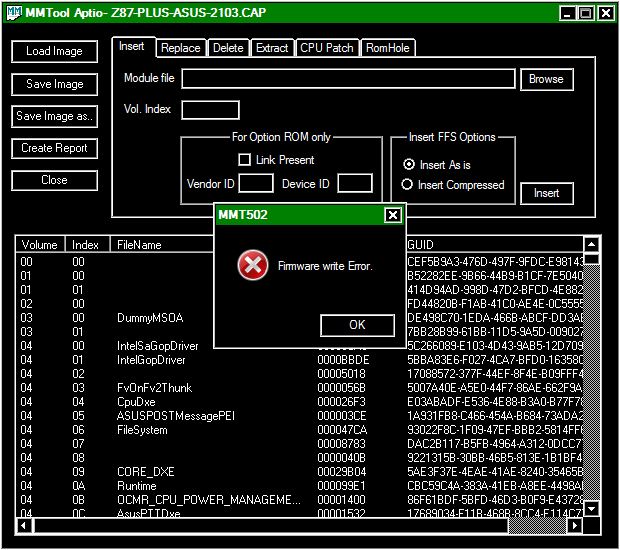This screenshot has width=620, height=550.
Task: Click the GUID starting with 5AE3F37E
Action: click(x=495, y=472)
